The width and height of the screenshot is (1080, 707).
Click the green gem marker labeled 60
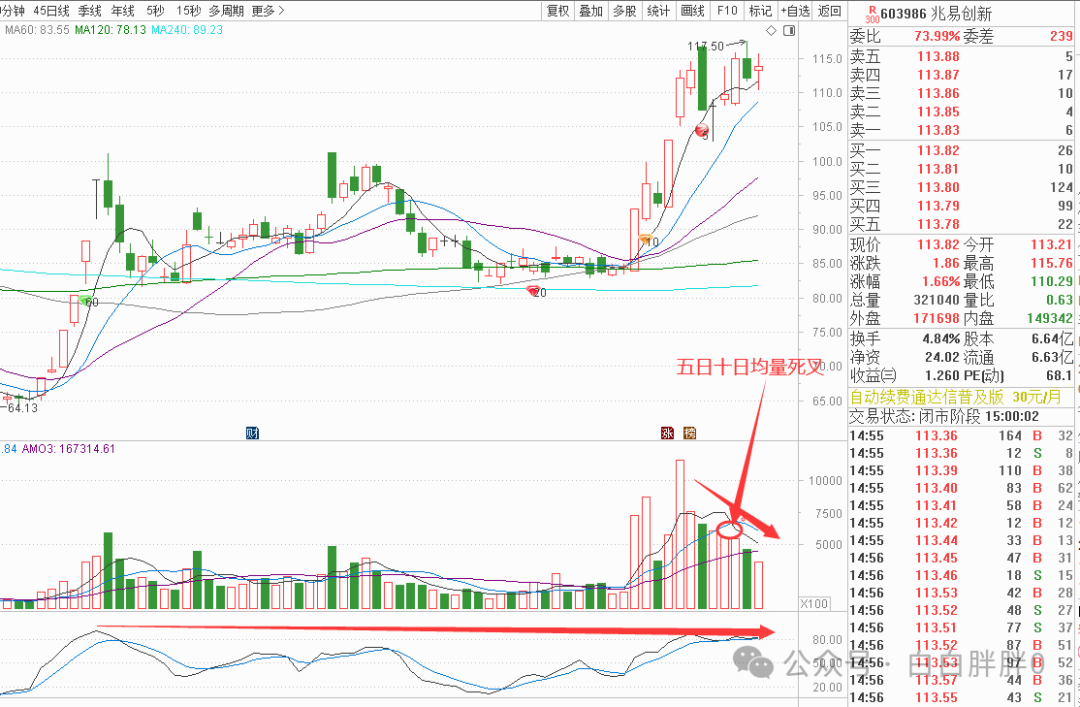point(85,300)
